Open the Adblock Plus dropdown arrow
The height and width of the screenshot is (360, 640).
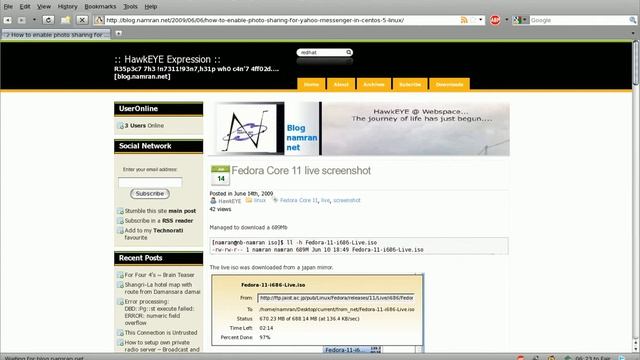[507, 20]
